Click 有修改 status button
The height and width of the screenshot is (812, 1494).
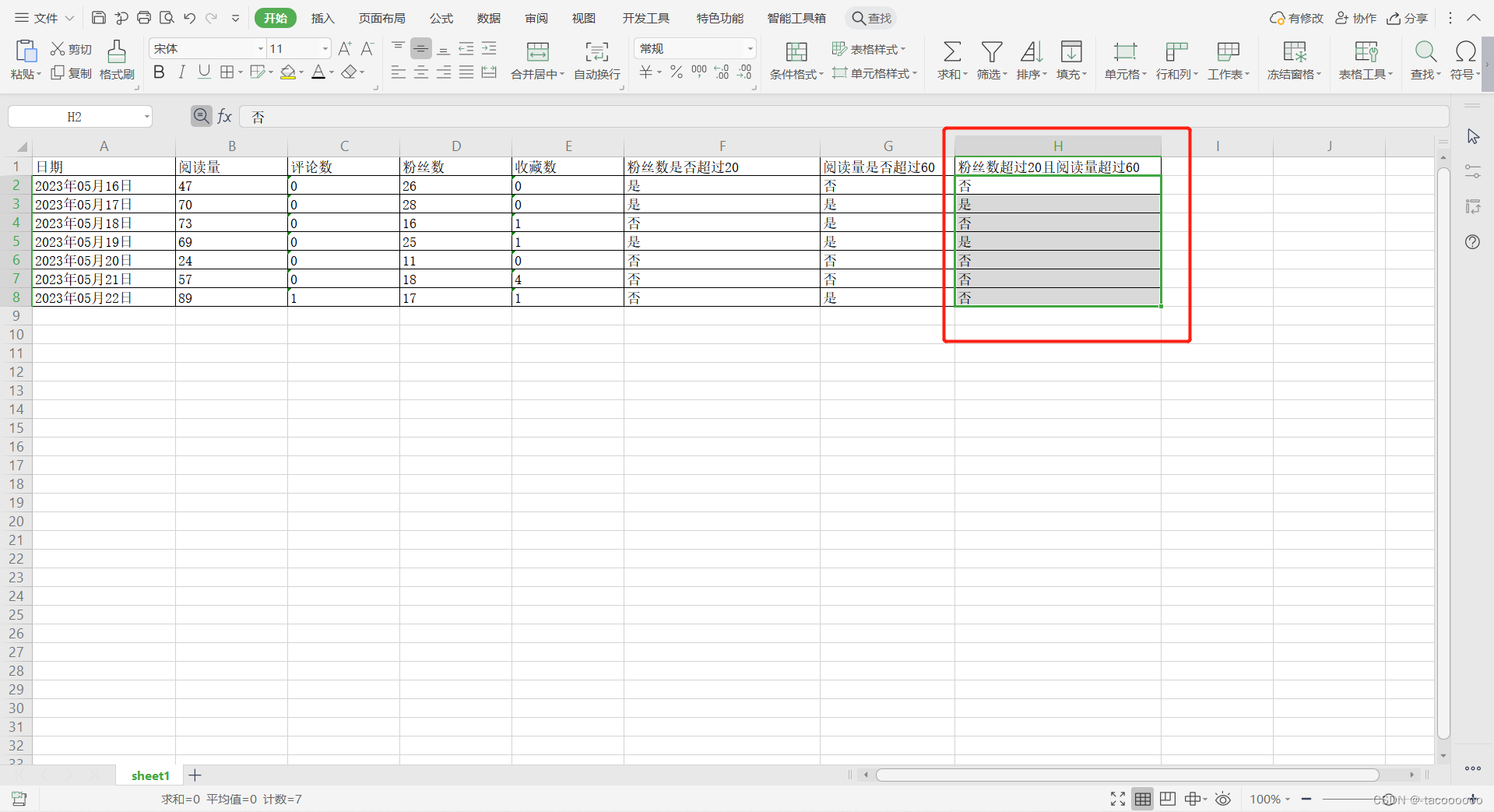tap(1296, 18)
